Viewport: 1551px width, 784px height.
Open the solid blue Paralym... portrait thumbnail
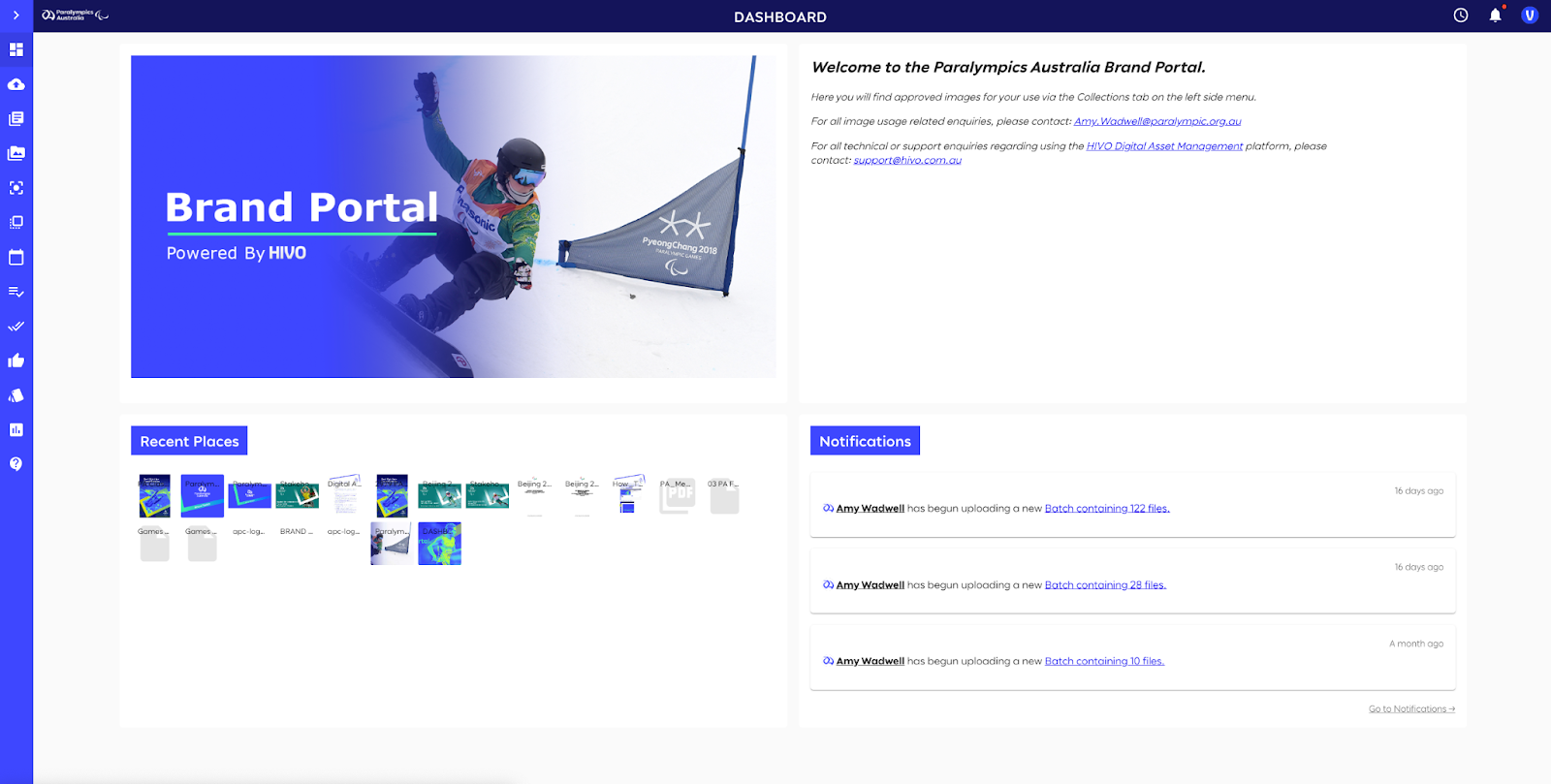(x=202, y=496)
